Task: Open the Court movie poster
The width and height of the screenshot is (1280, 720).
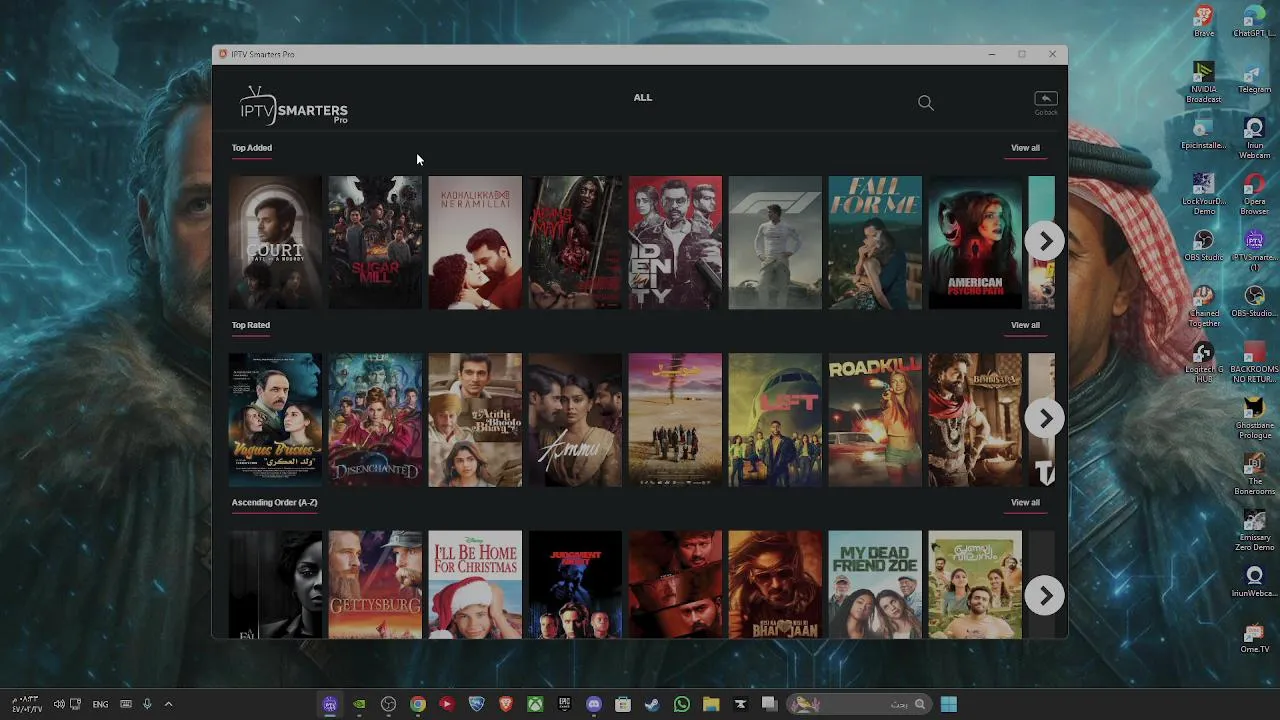Action: [275, 242]
